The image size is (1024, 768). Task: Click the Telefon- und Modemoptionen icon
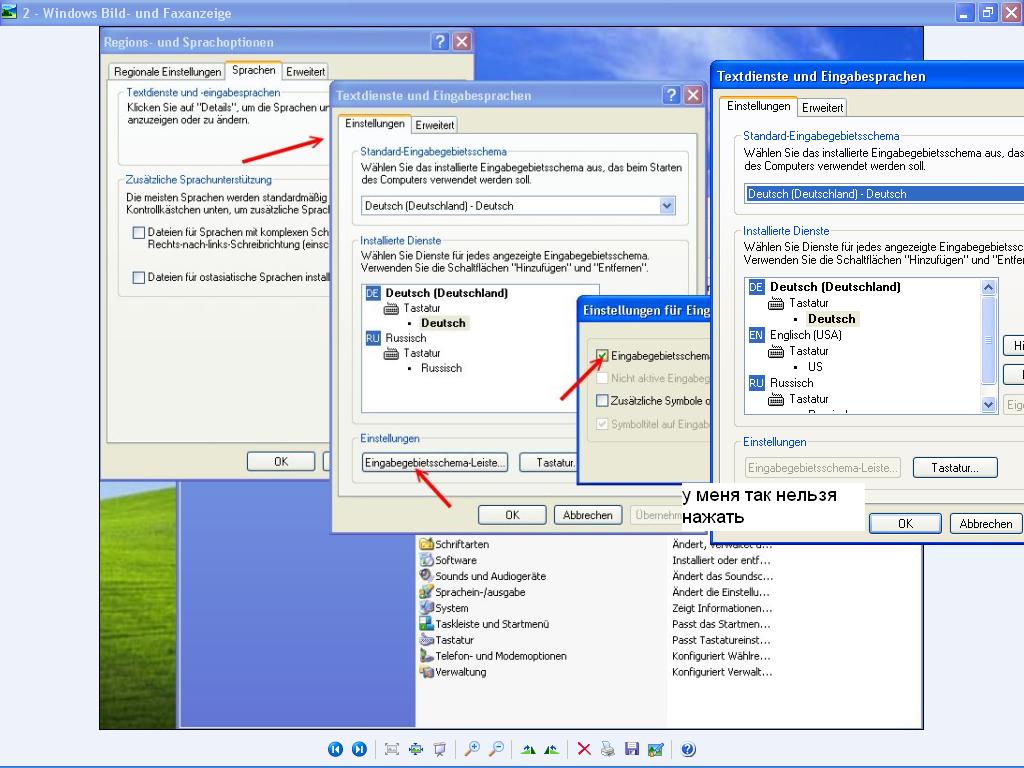point(426,656)
